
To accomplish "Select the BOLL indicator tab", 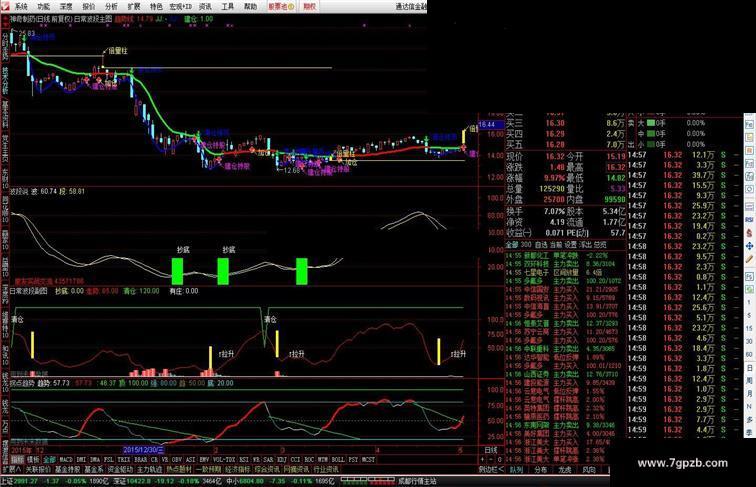I will coord(338,460).
